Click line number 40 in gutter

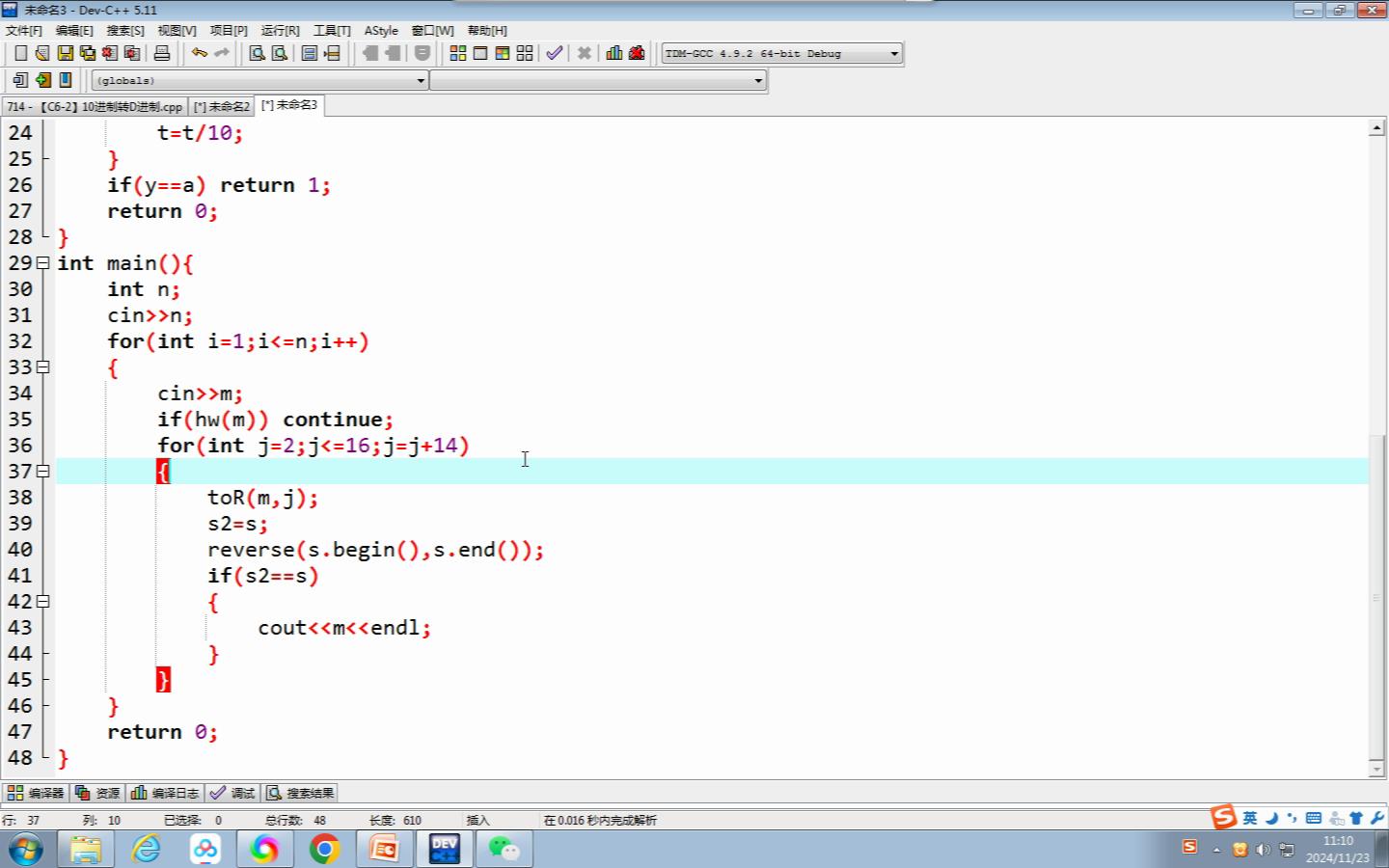(20, 550)
